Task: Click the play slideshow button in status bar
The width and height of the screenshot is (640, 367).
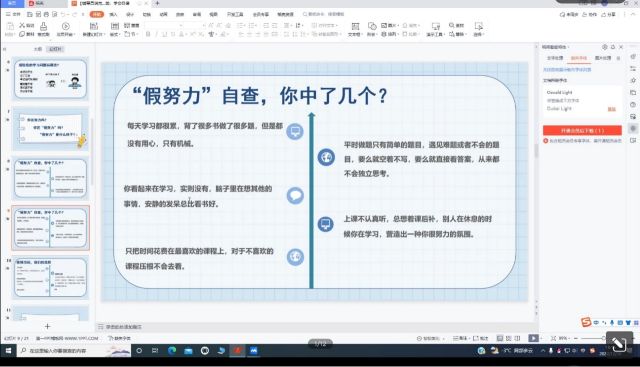Action: pos(533,338)
